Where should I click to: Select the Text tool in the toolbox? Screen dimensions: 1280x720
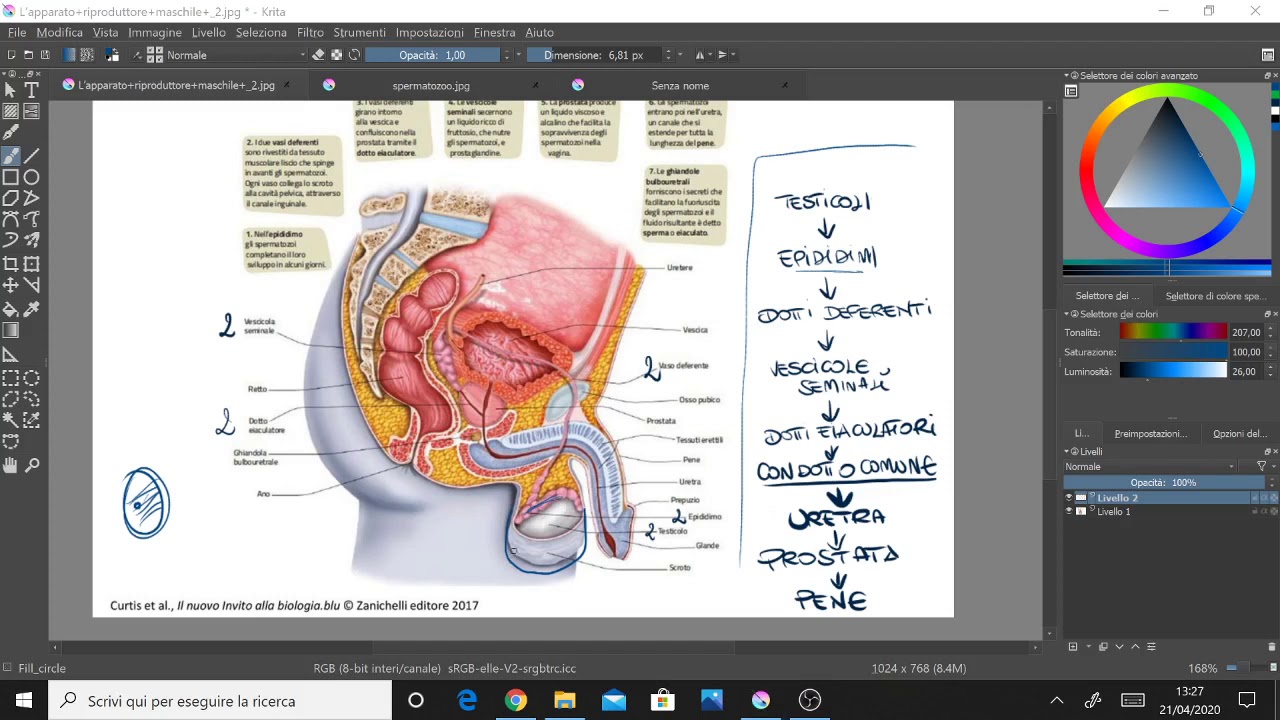coord(31,91)
